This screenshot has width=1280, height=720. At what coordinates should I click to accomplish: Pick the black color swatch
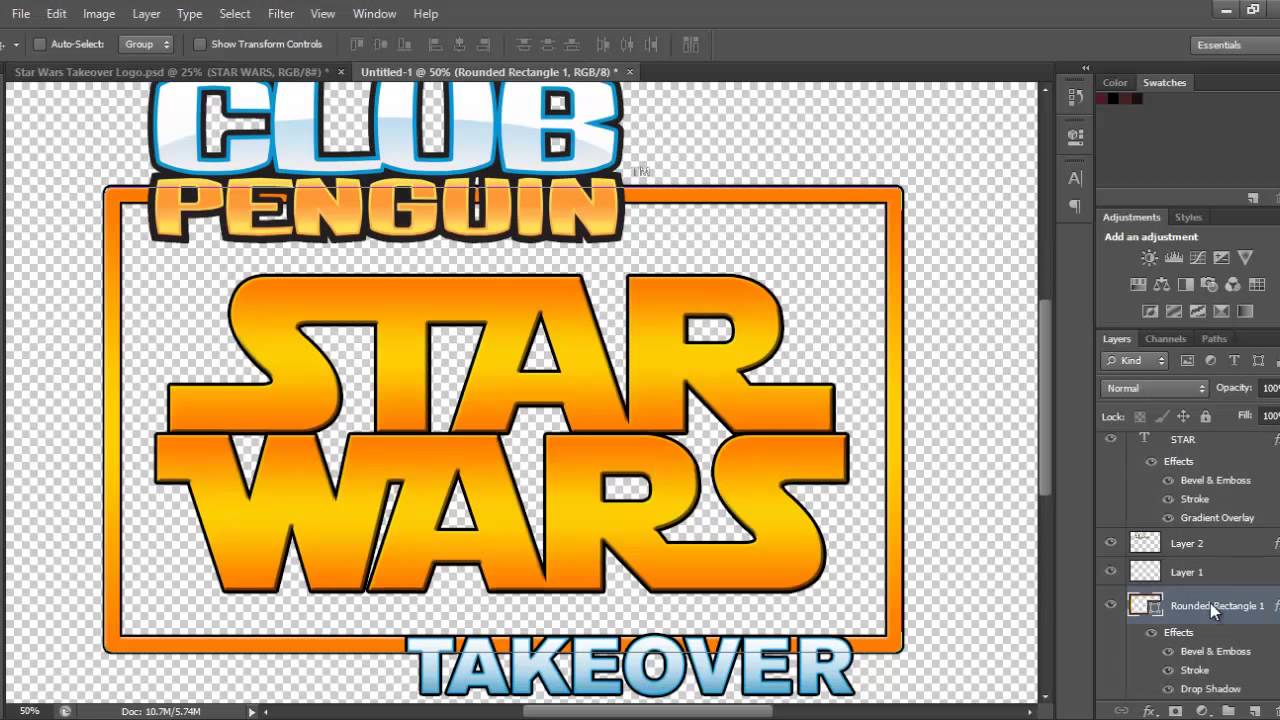pyautogui.click(x=1113, y=99)
